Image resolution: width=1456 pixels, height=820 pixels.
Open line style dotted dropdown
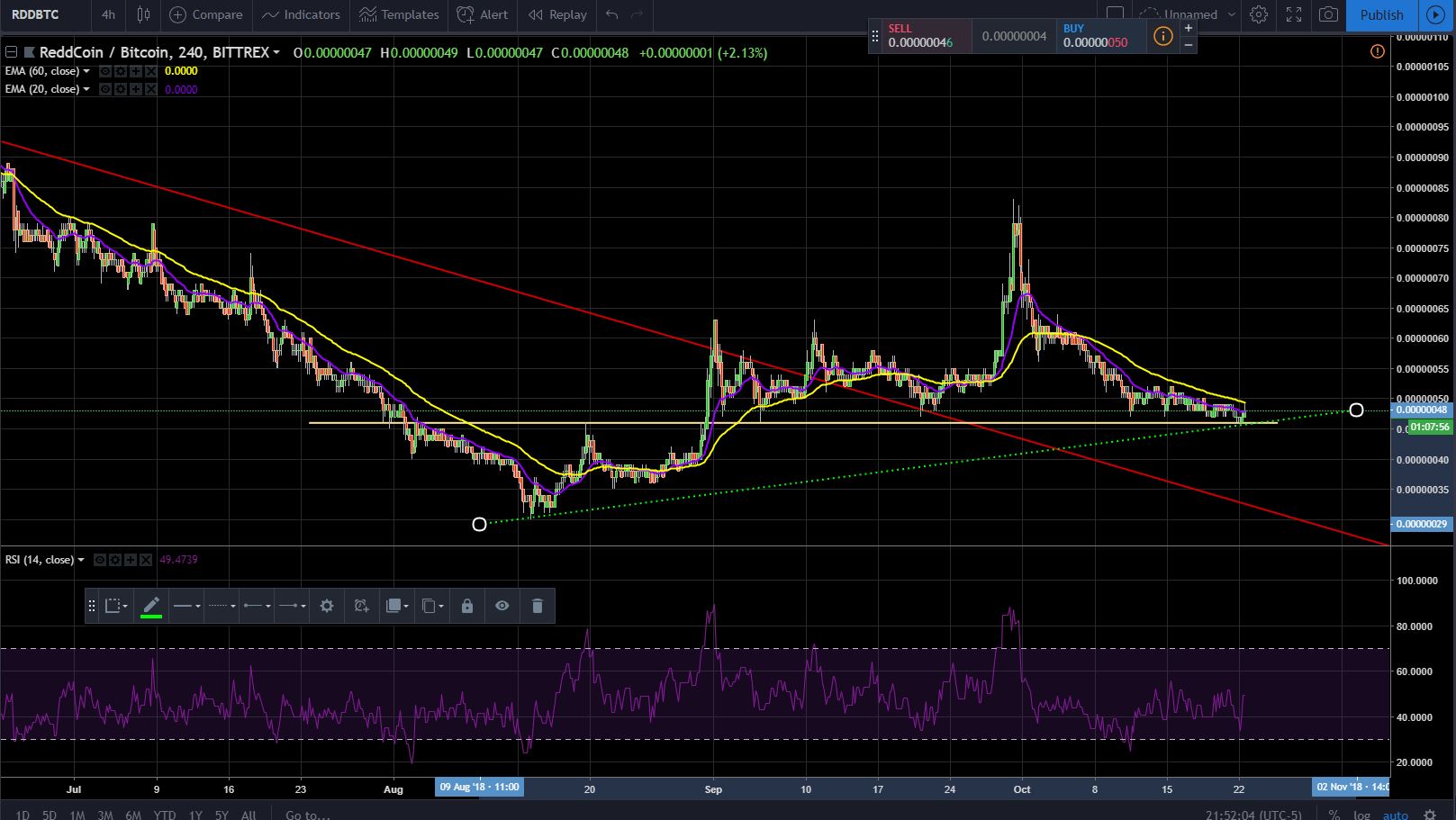tap(222, 606)
